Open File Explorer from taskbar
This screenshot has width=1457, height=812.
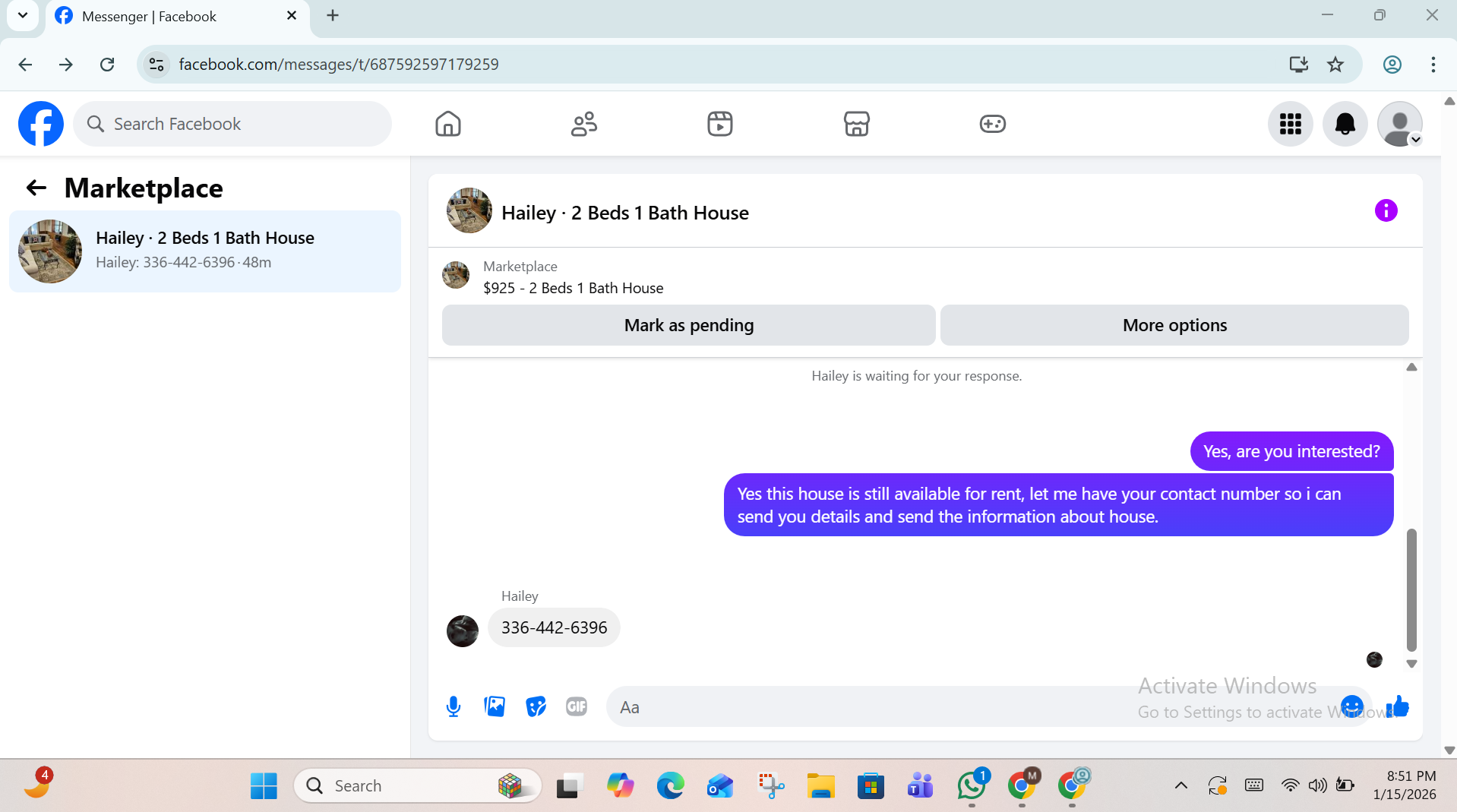(820, 786)
